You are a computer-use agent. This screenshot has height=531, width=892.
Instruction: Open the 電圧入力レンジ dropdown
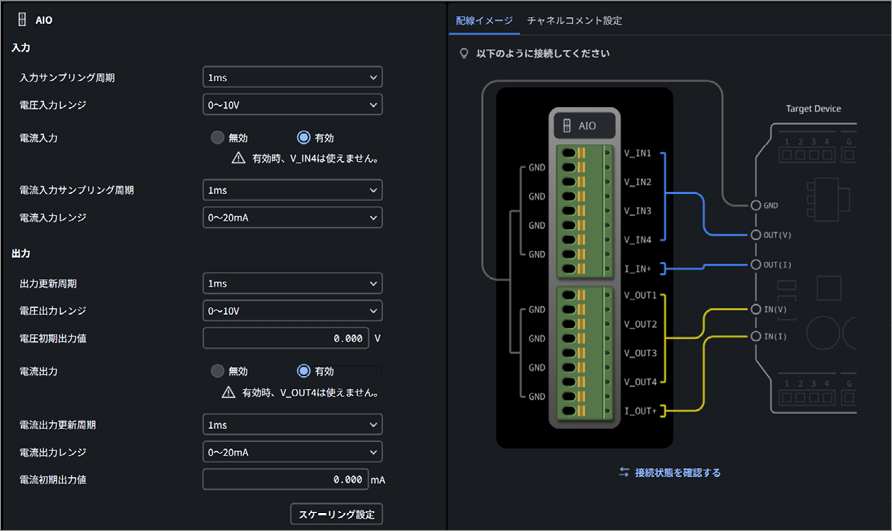pyautogui.click(x=292, y=105)
